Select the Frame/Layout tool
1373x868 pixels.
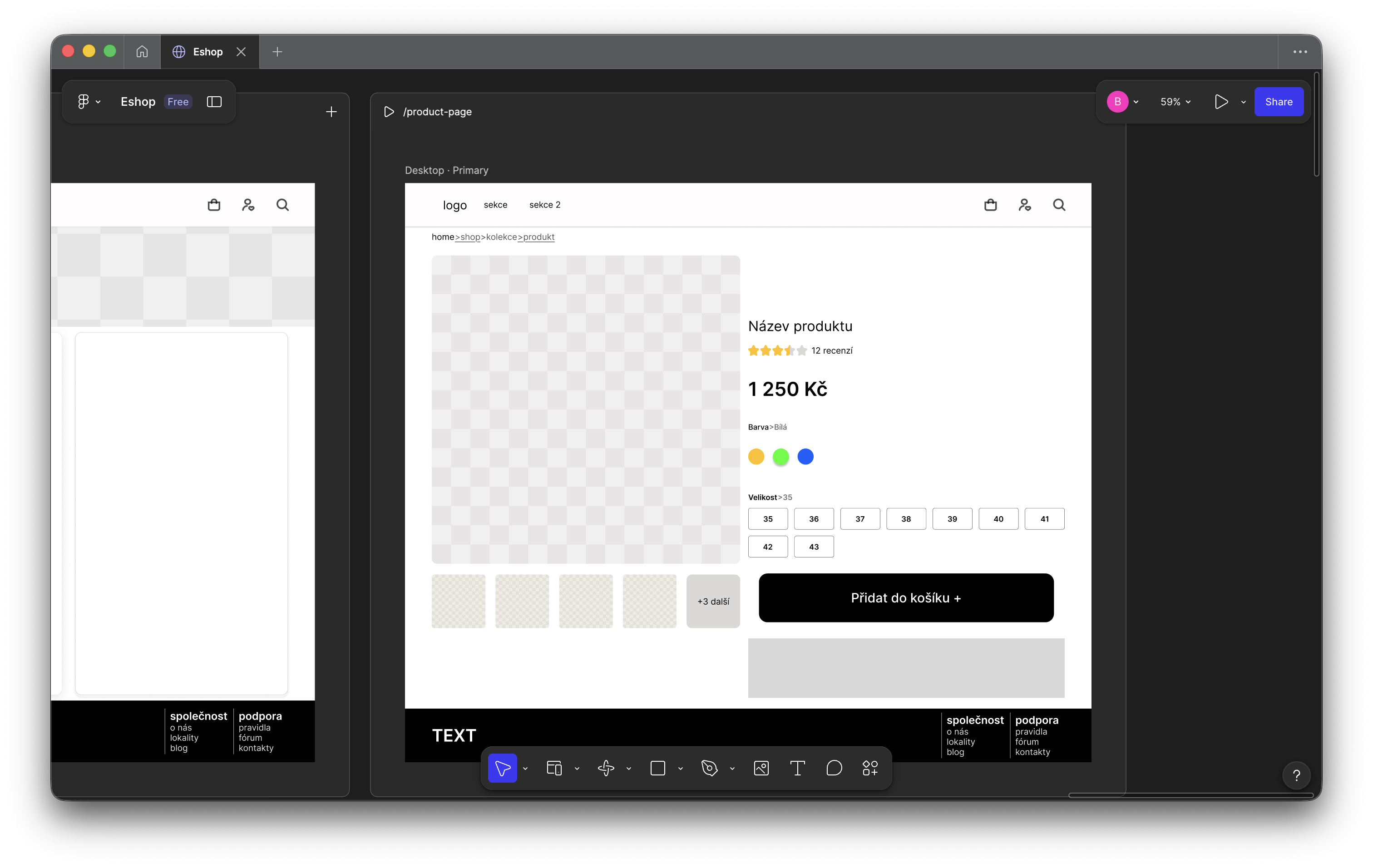click(x=554, y=768)
